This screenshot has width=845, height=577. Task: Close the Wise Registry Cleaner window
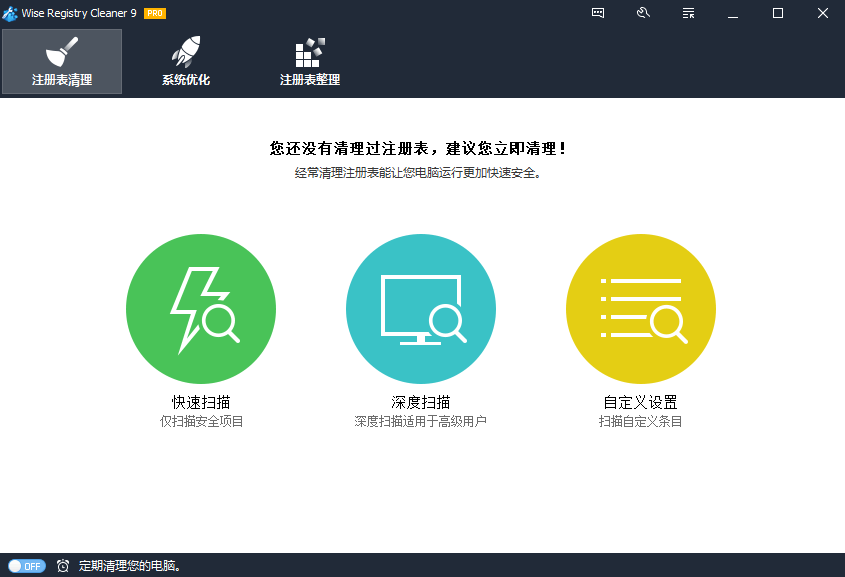(x=822, y=13)
